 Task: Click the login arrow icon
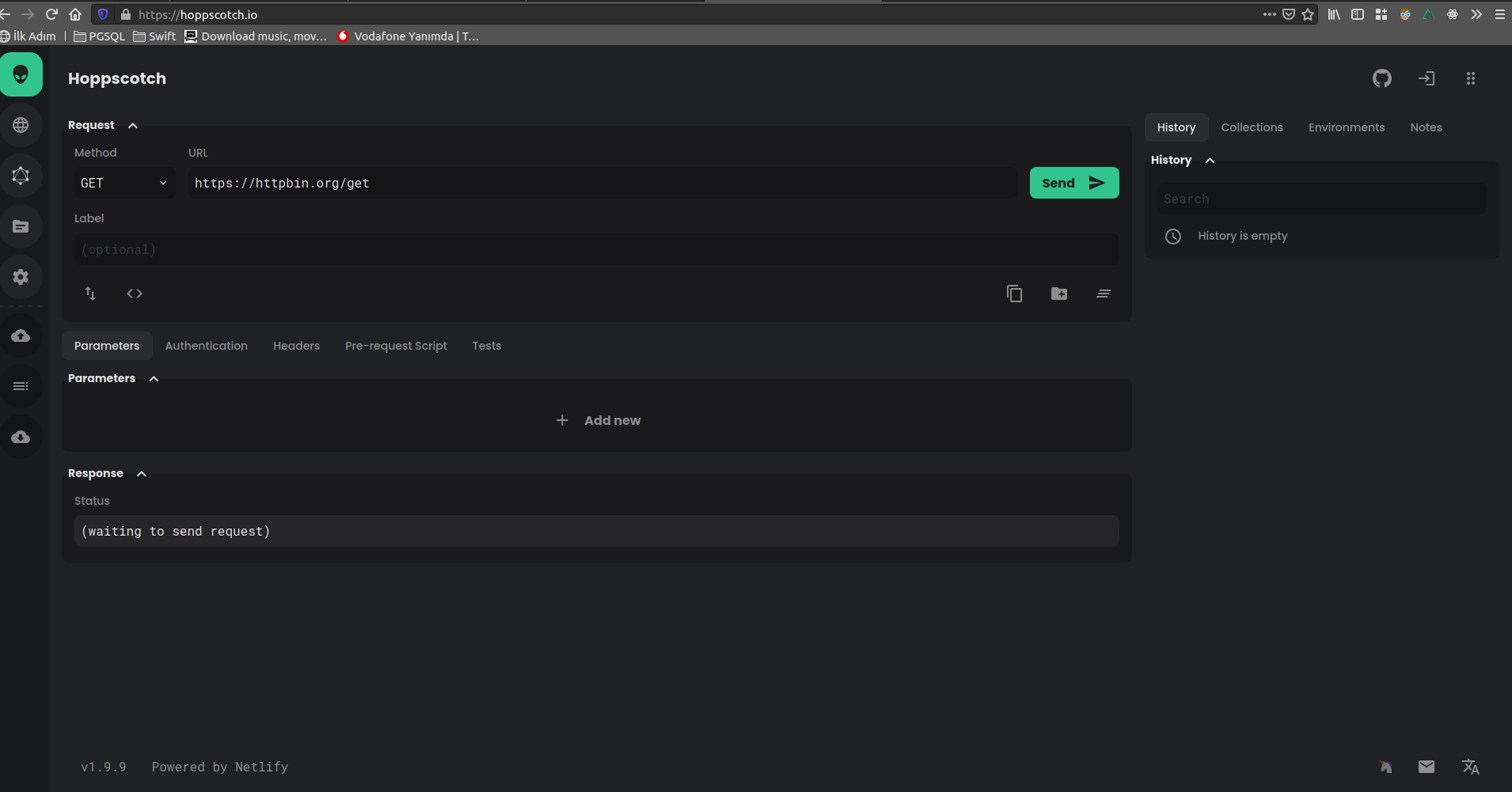pos(1427,78)
